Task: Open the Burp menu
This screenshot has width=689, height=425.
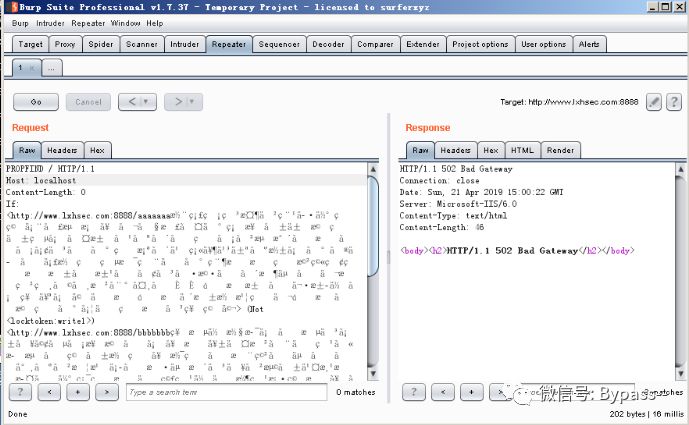Action: pos(20,23)
